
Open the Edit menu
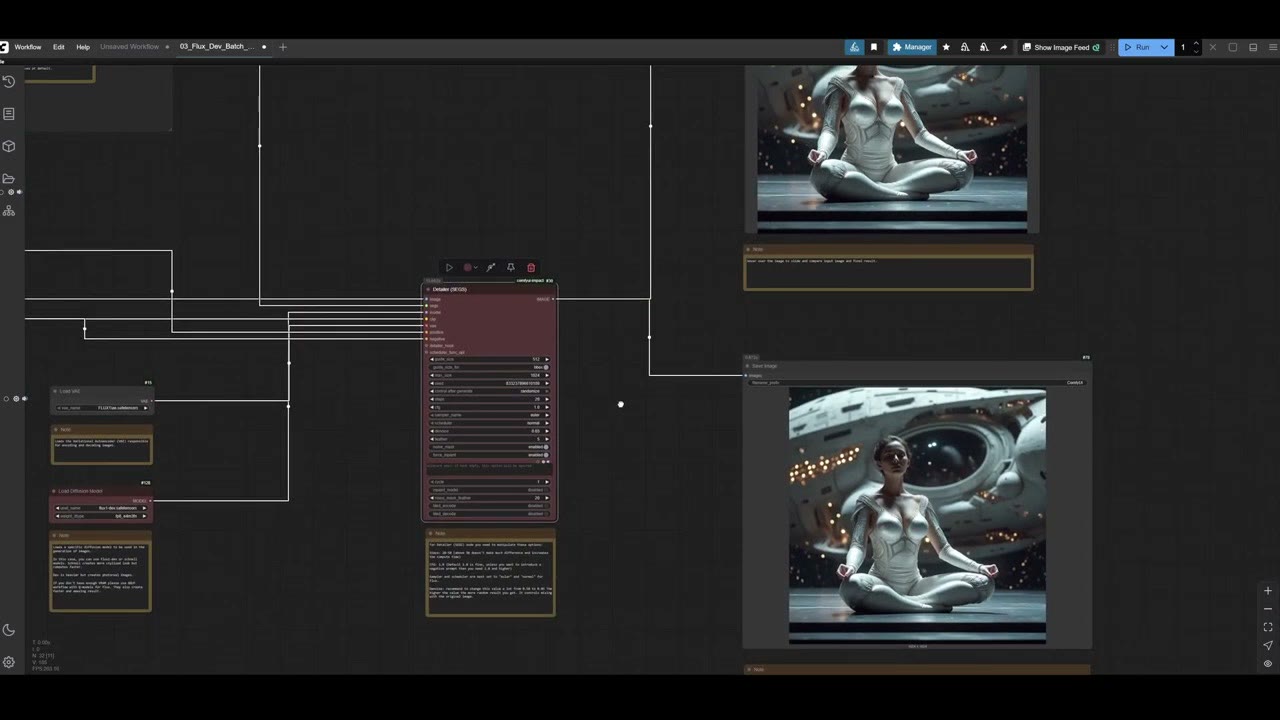(59, 47)
